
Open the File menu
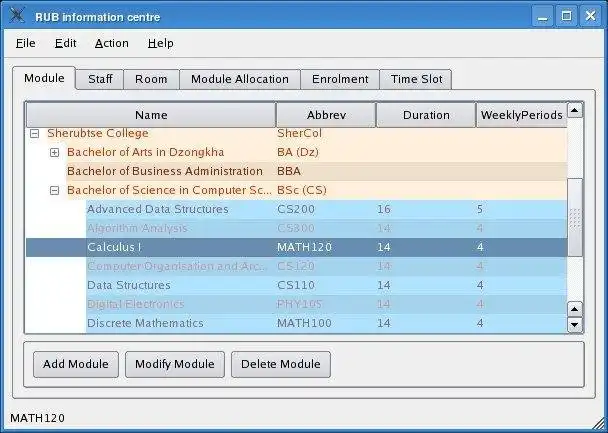coord(26,43)
